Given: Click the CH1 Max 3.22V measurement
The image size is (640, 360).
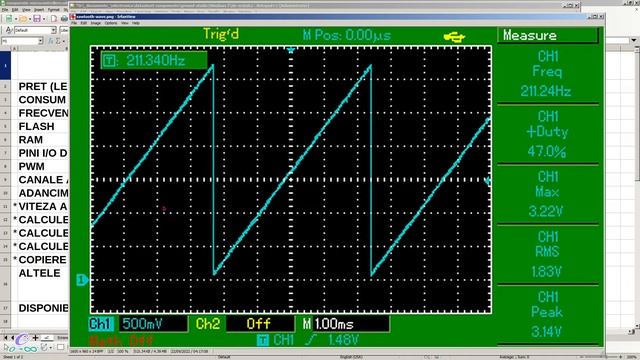Looking at the screenshot, I should coord(547,194).
